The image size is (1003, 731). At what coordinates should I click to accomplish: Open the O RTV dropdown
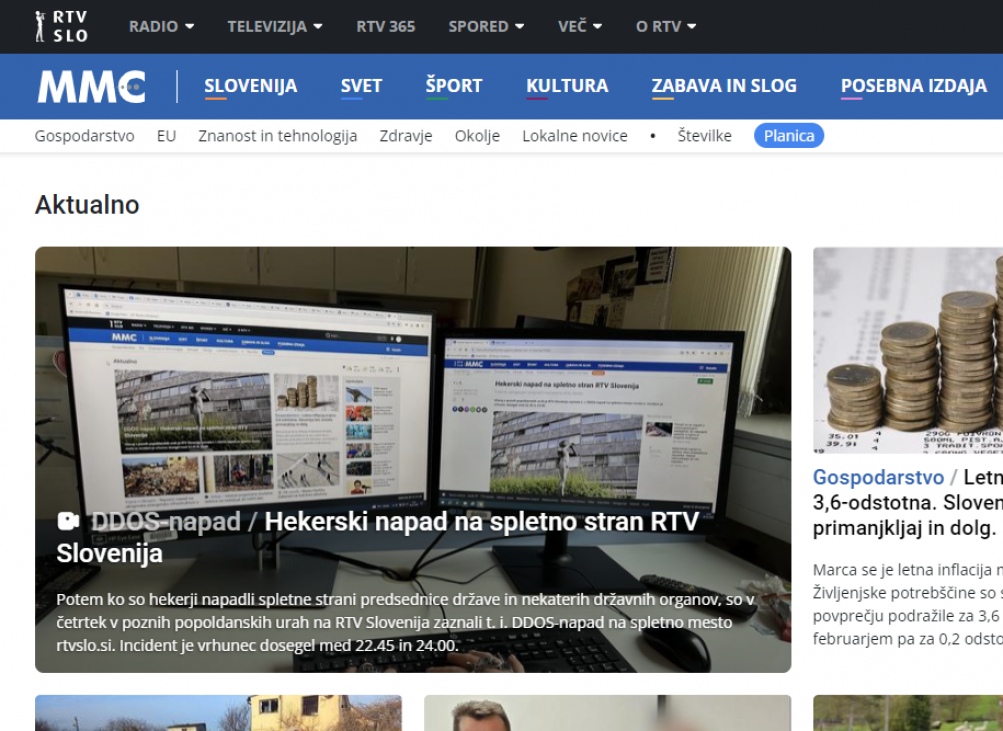[666, 26]
